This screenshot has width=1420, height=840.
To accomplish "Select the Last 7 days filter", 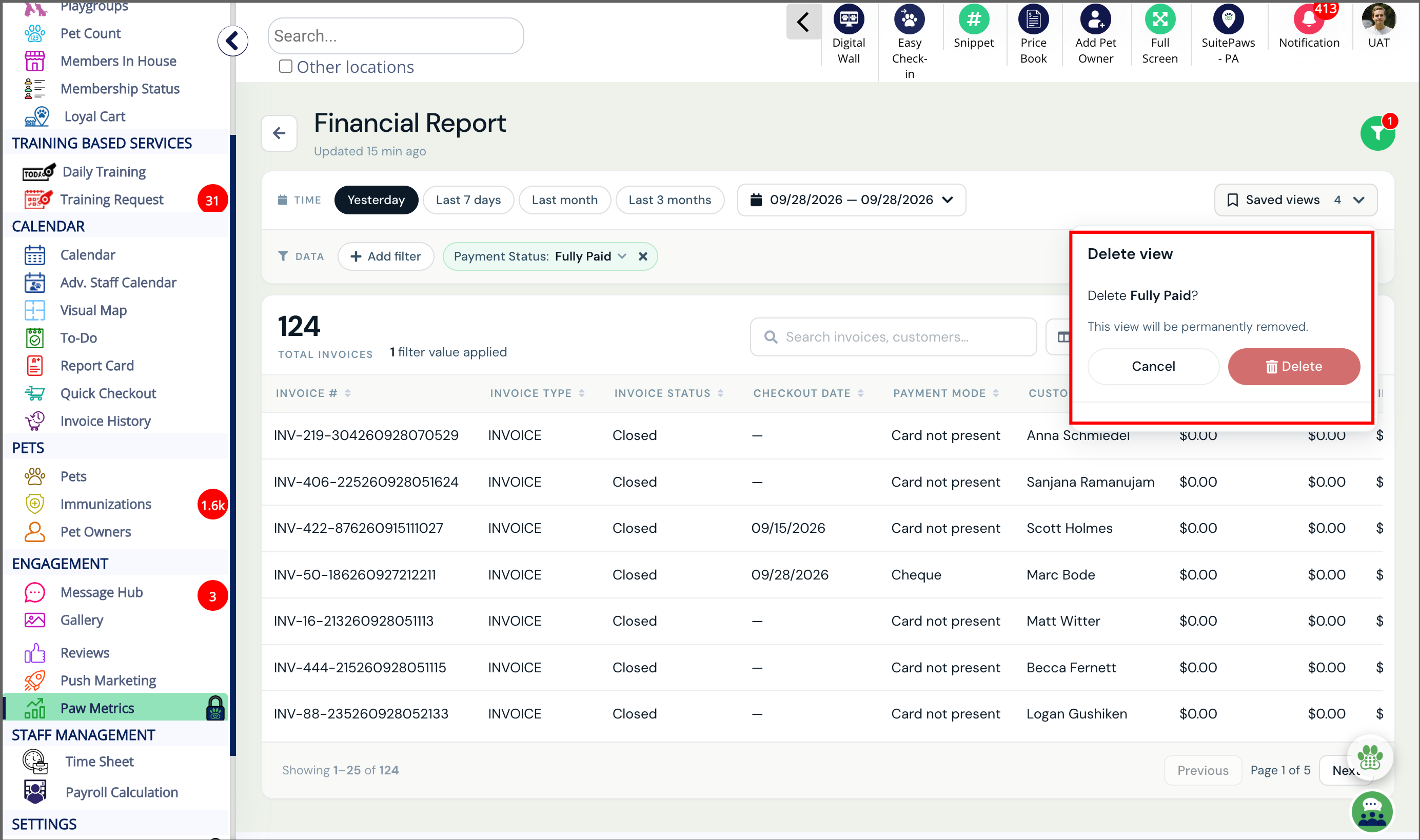I will tap(468, 200).
